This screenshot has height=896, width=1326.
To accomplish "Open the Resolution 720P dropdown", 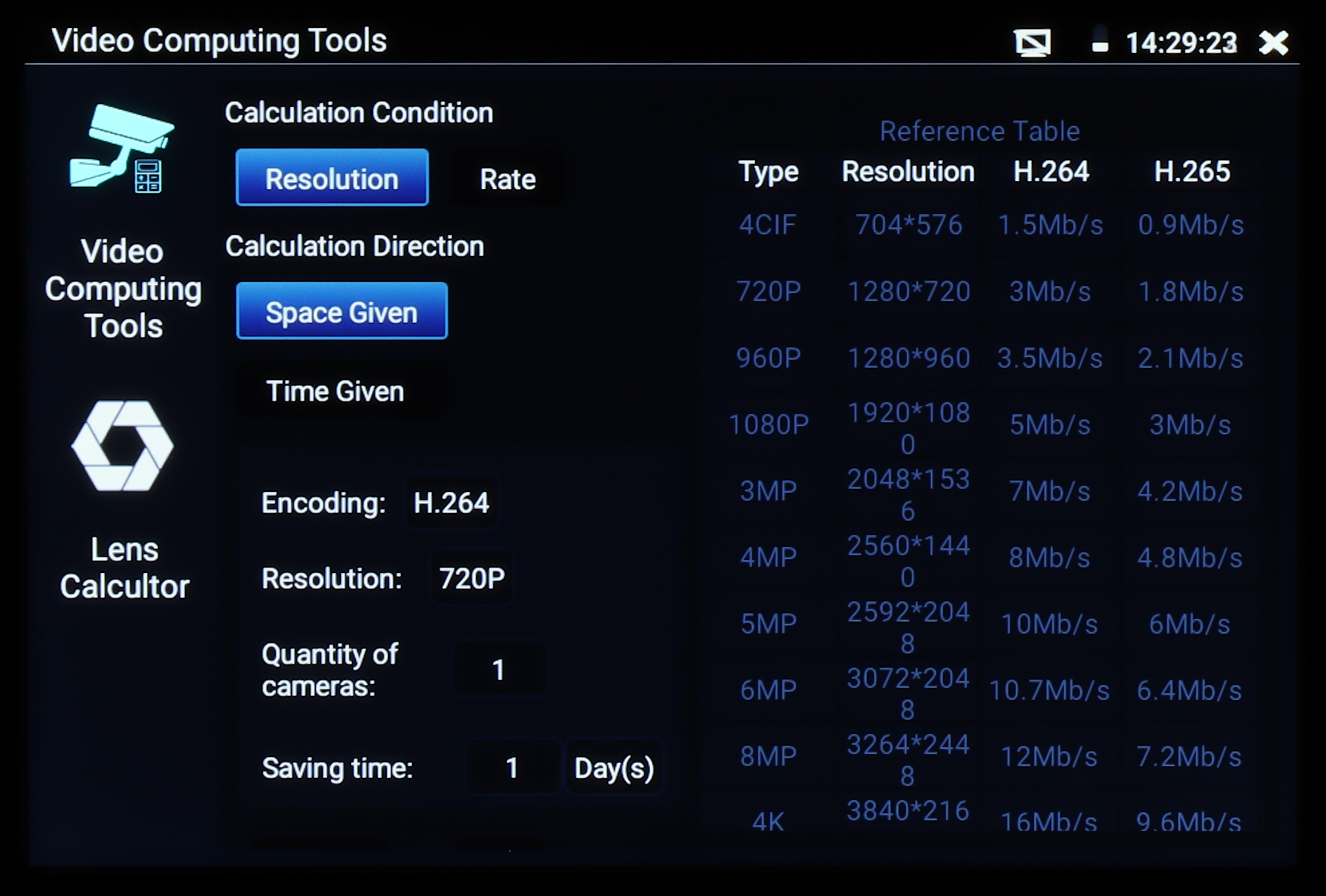I will point(472,578).
